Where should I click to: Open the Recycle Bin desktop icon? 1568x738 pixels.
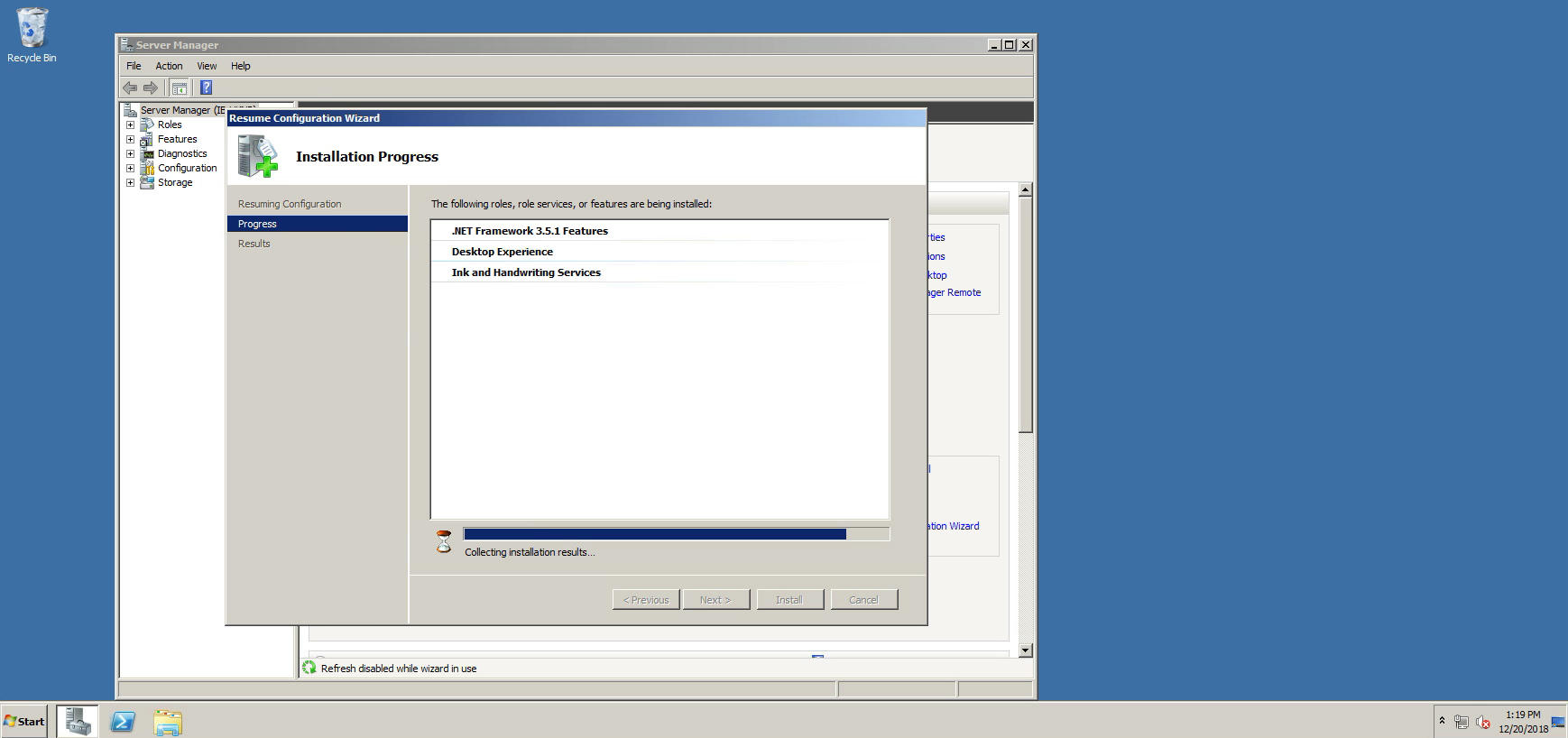(x=32, y=36)
